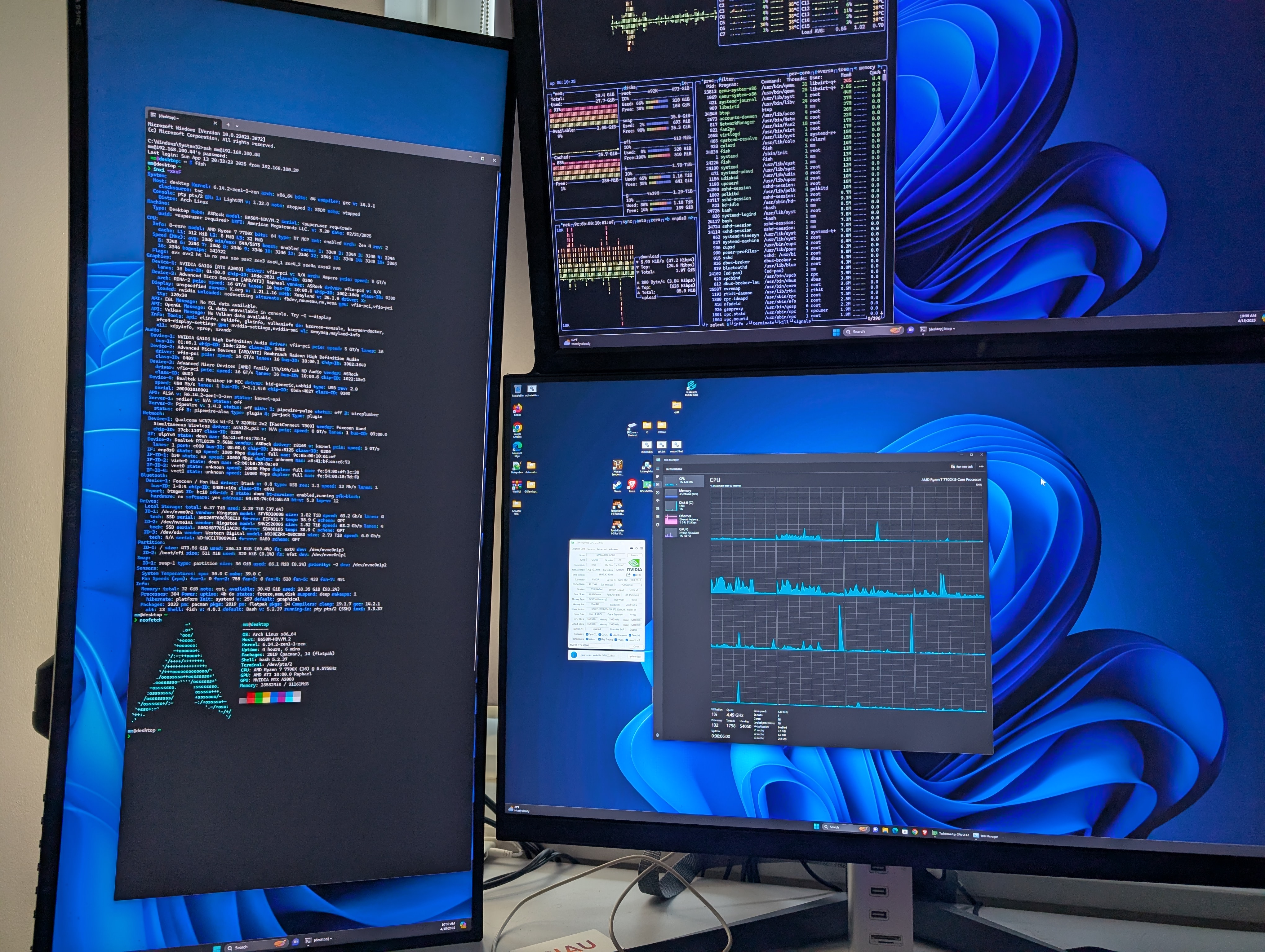Open App history page in Task Manager sidebar
This screenshot has height=952, width=1265.
pyautogui.click(x=658, y=492)
